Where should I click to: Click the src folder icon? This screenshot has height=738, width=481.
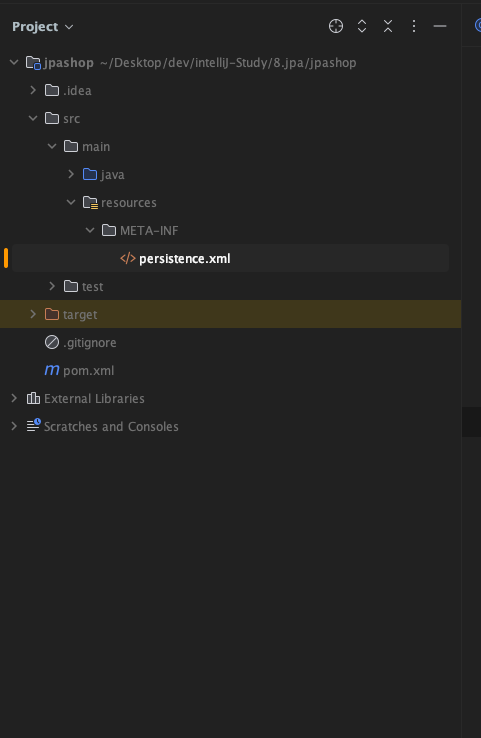point(52,118)
